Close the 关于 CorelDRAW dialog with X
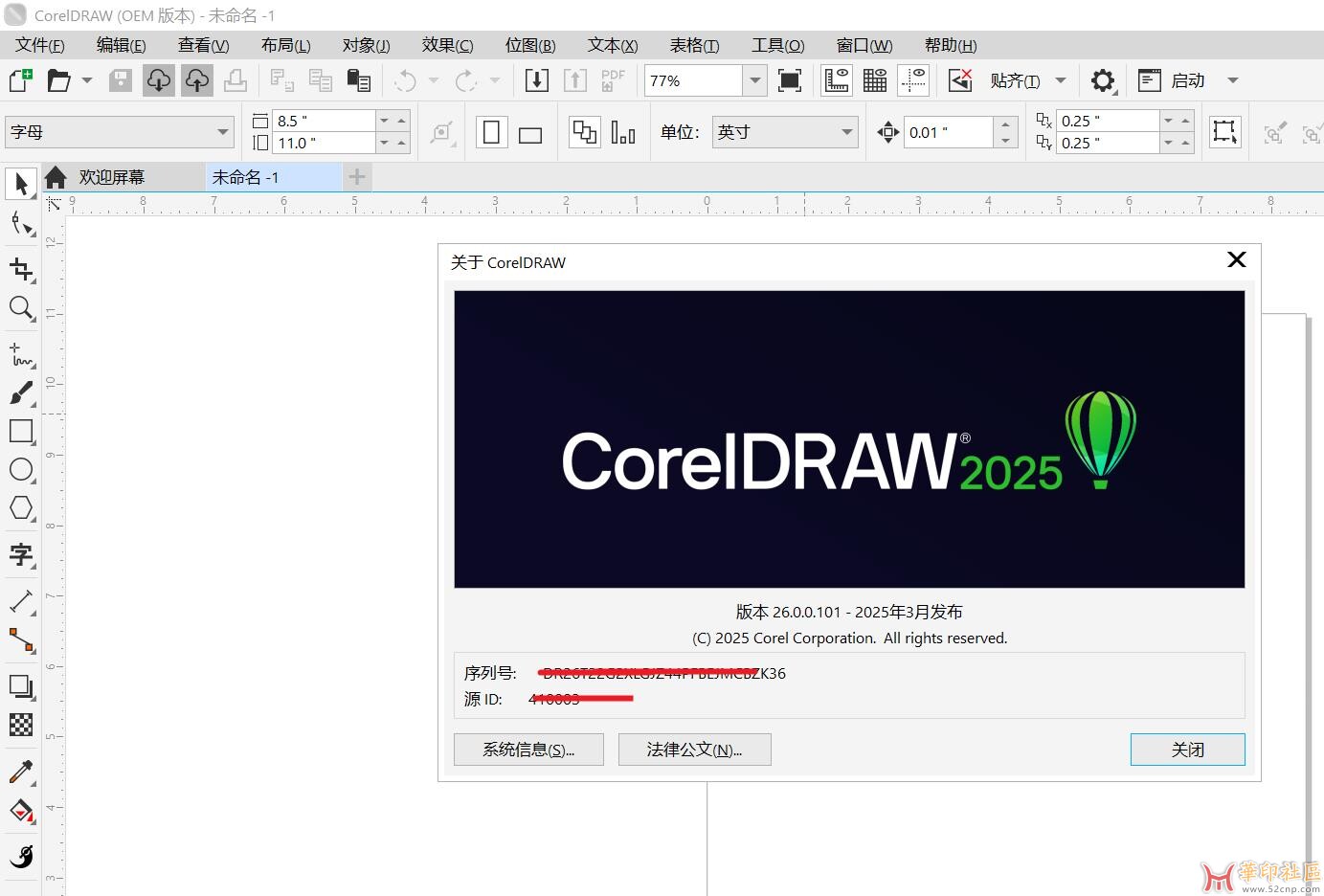 (1237, 259)
